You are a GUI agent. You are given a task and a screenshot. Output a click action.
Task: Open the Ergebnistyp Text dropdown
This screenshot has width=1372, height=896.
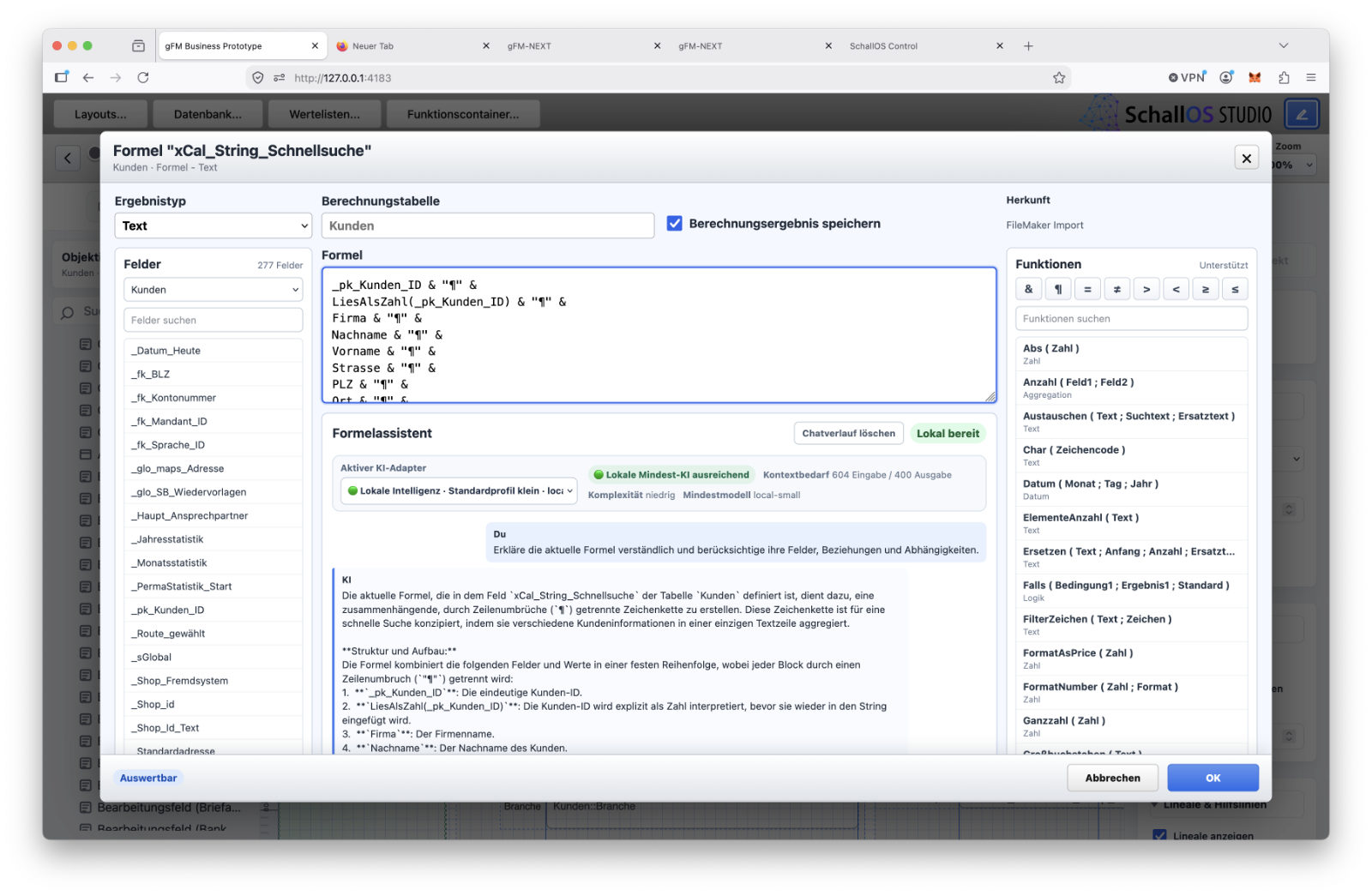(213, 226)
